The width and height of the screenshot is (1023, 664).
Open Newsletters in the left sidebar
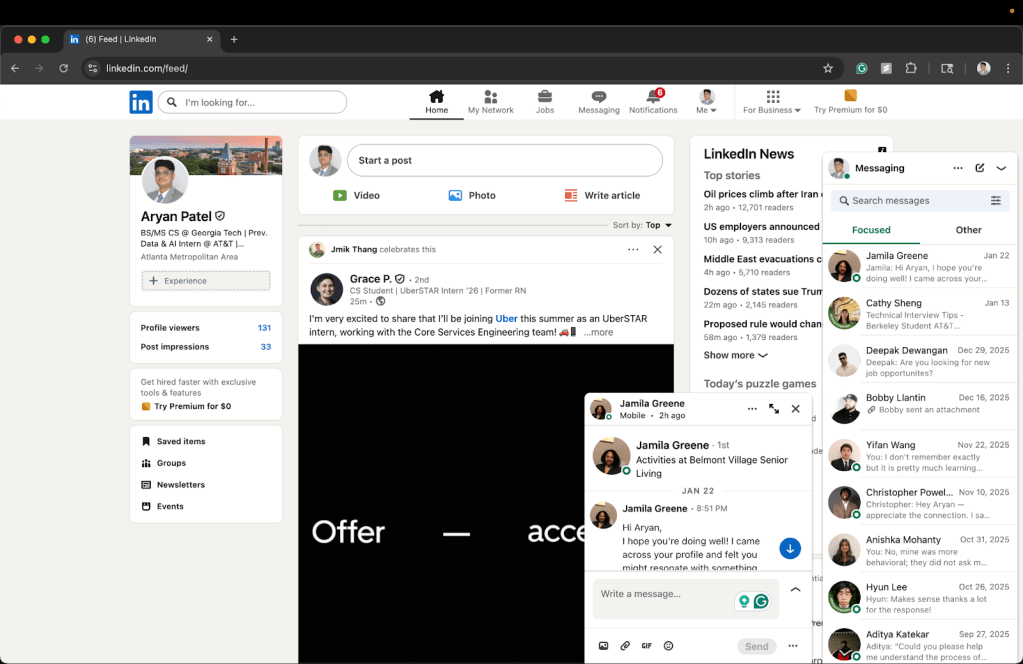(173, 485)
